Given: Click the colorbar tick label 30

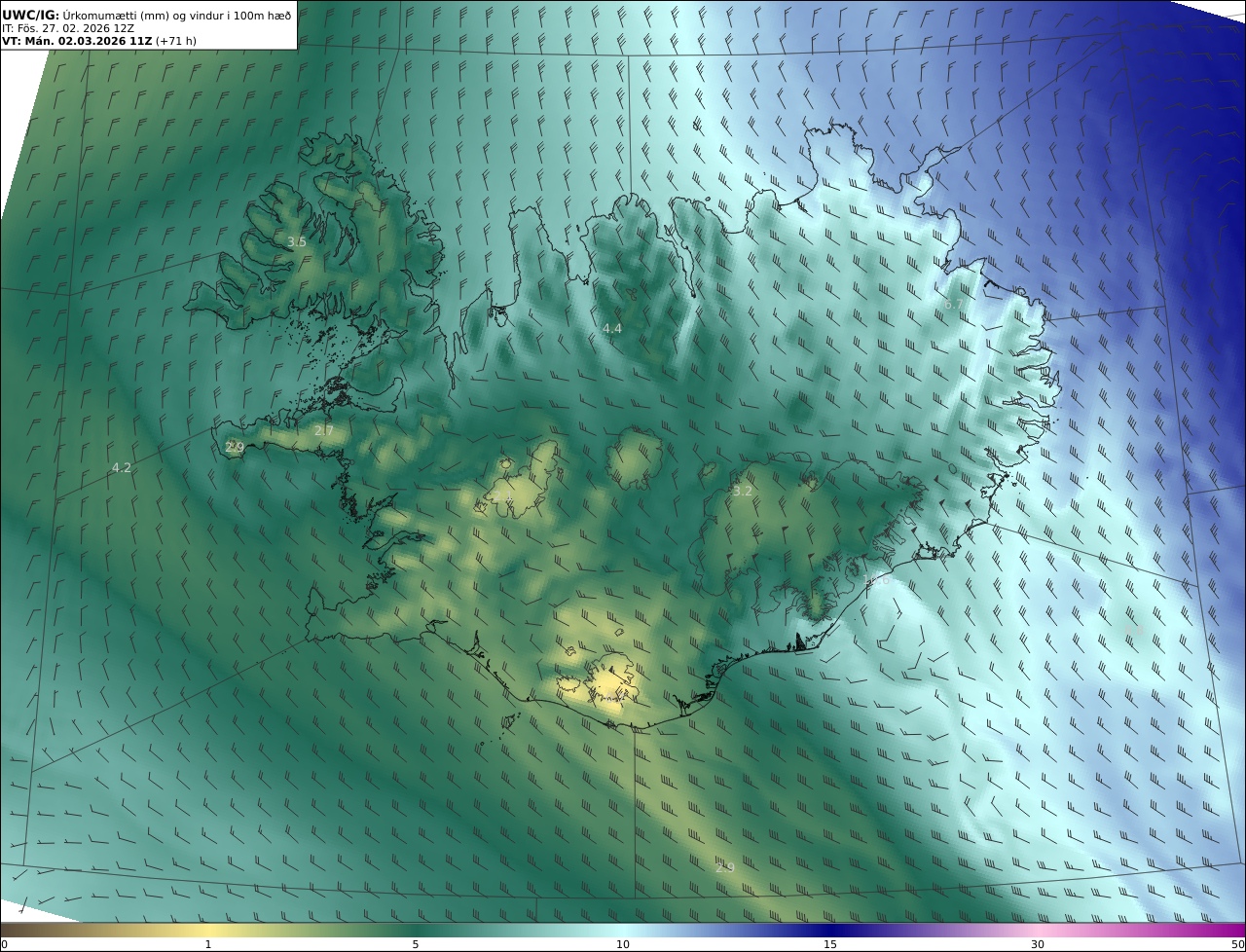Looking at the screenshot, I should [x=1037, y=944].
